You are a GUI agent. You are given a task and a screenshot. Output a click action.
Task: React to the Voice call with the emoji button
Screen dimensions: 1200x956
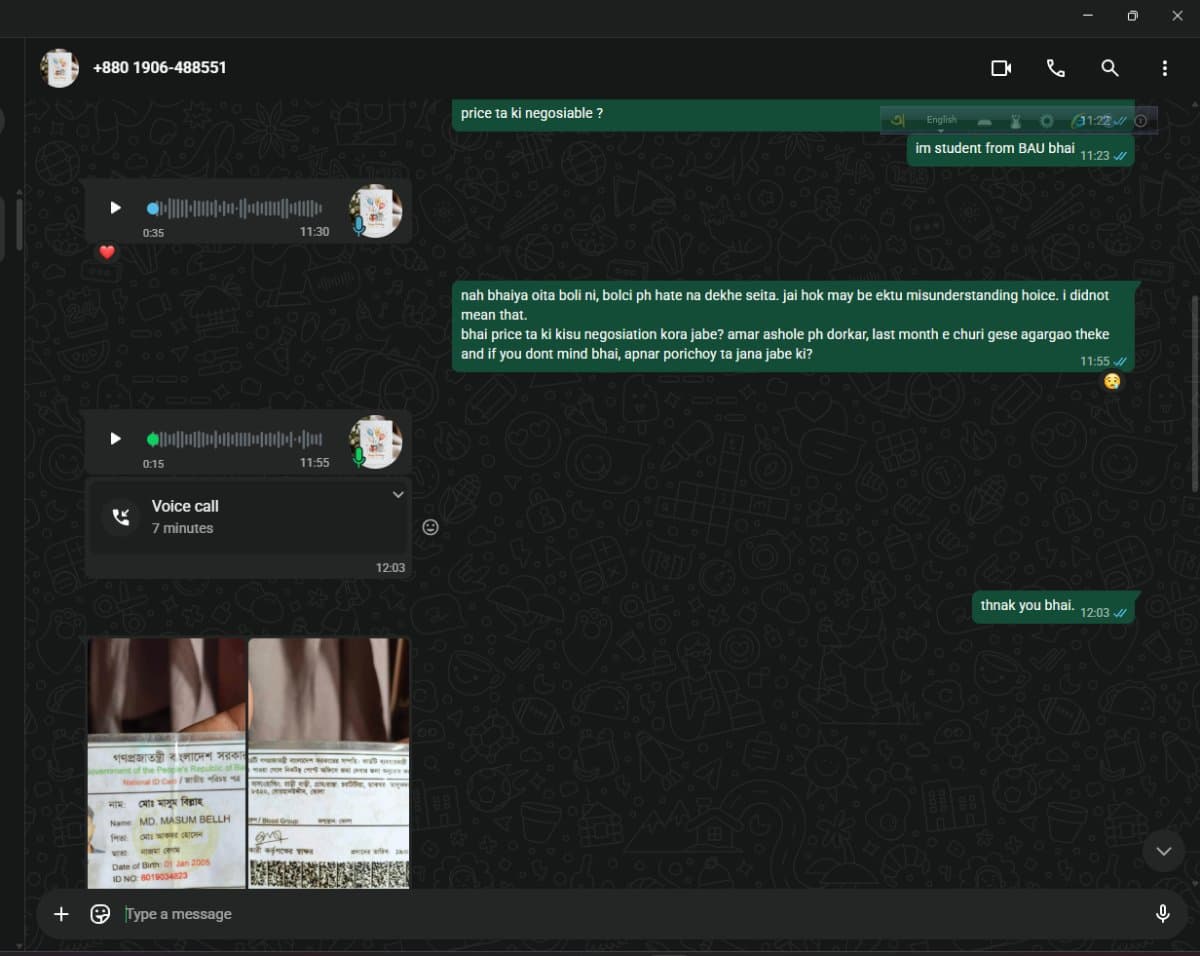coord(431,527)
